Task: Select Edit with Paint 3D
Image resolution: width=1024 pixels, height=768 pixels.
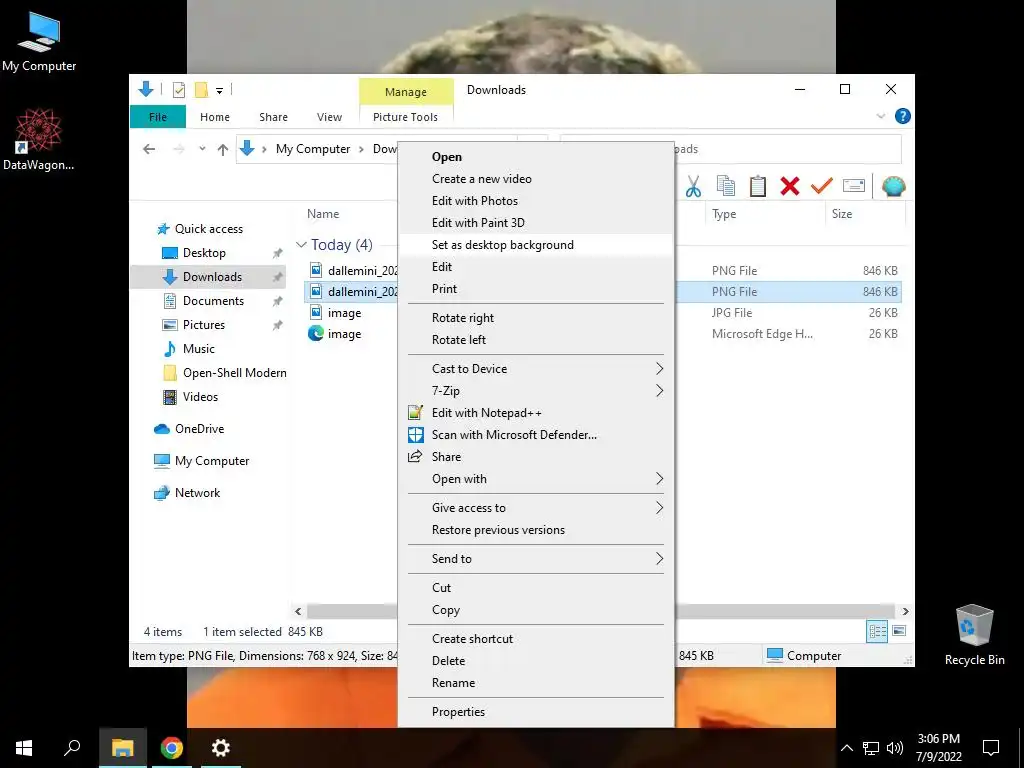Action: 535,223
